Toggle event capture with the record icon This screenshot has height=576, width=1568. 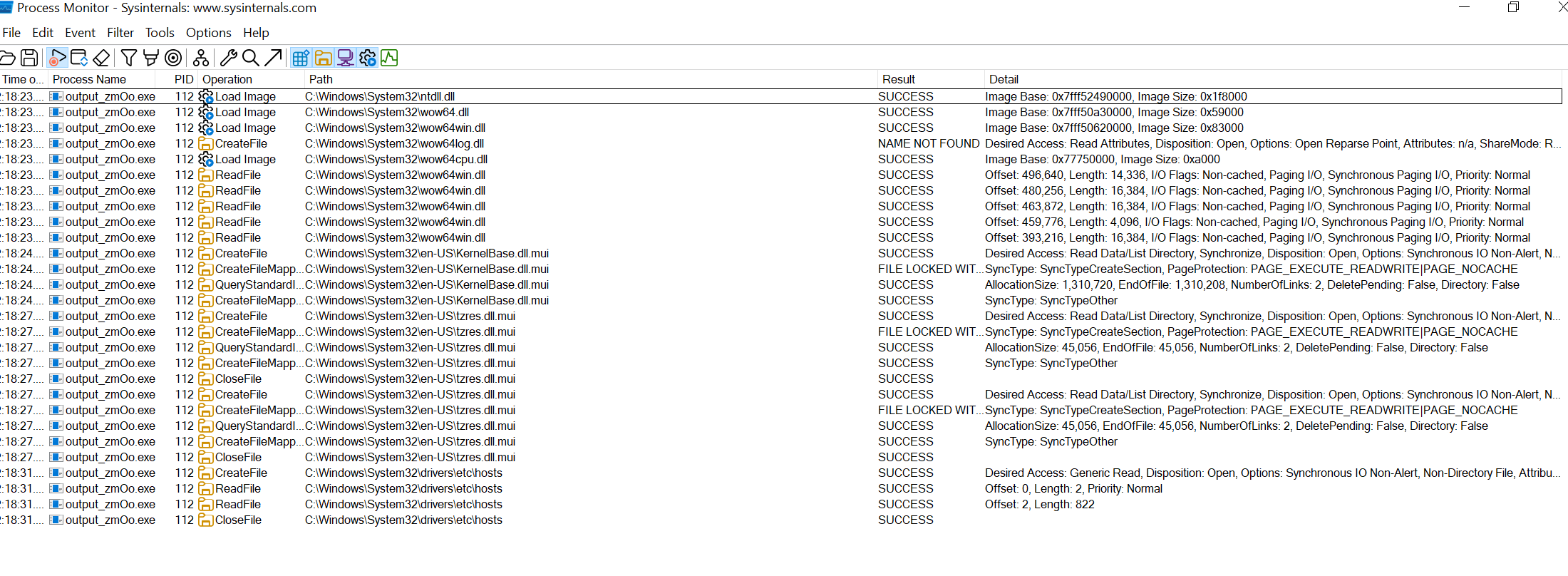(x=57, y=58)
